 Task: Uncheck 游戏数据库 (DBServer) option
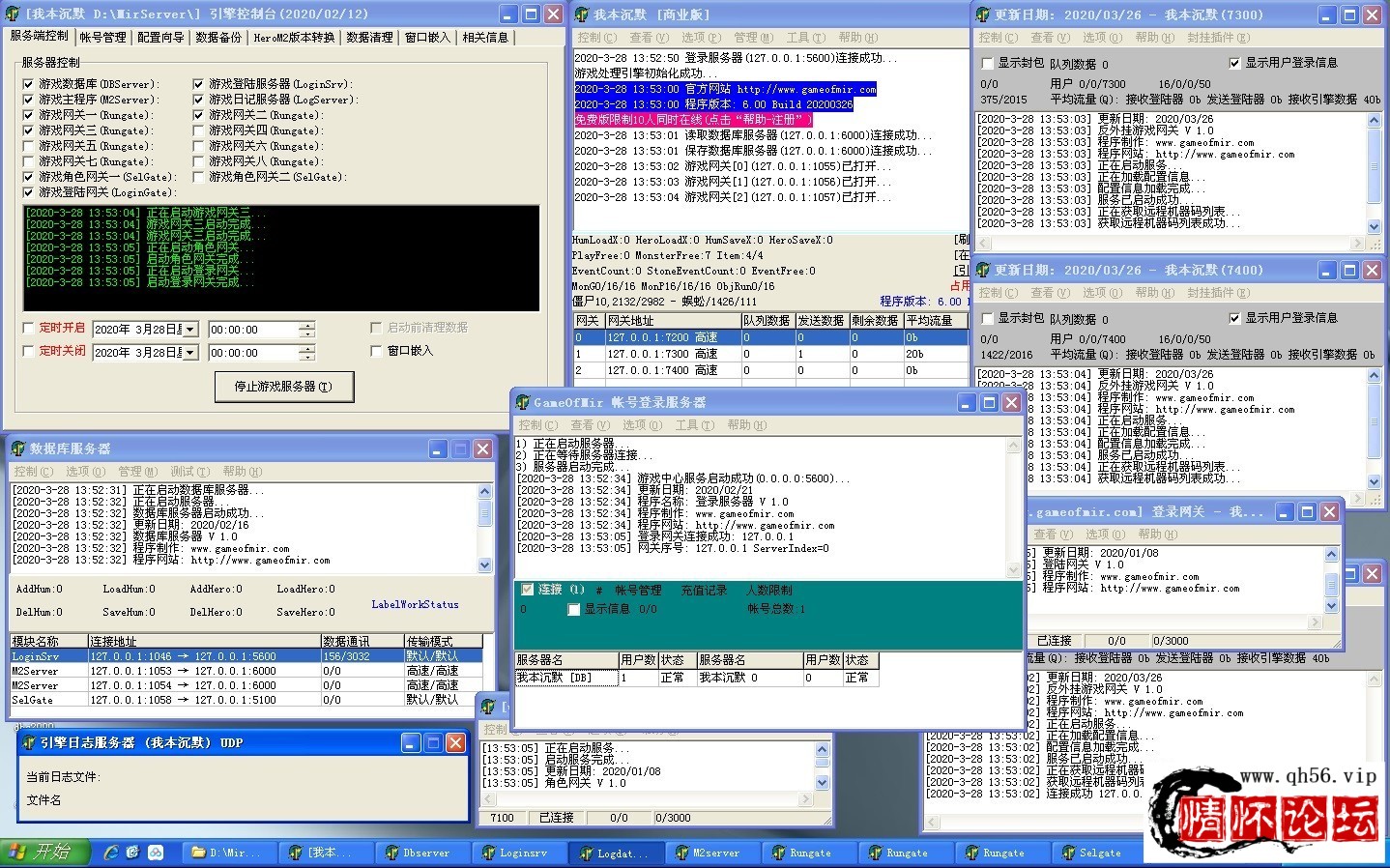click(29, 84)
